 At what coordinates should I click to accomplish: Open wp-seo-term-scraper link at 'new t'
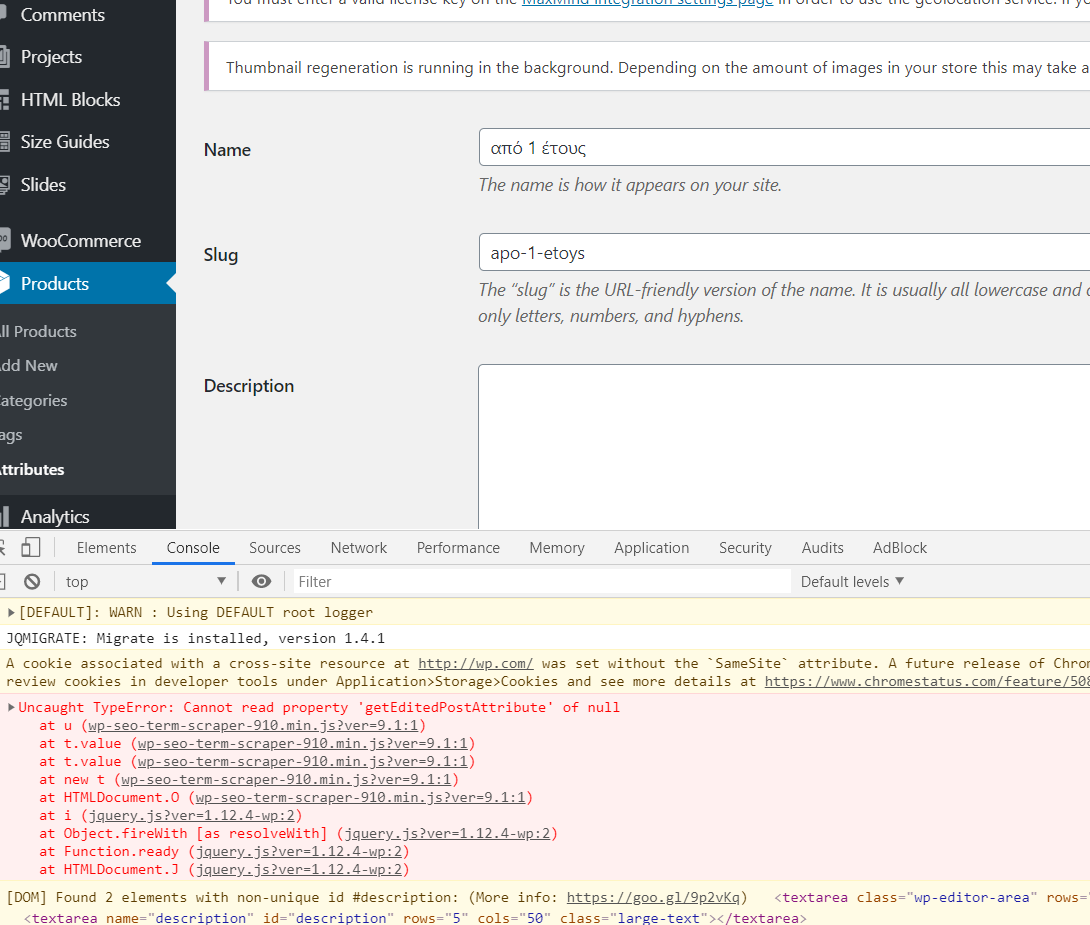[286, 780]
